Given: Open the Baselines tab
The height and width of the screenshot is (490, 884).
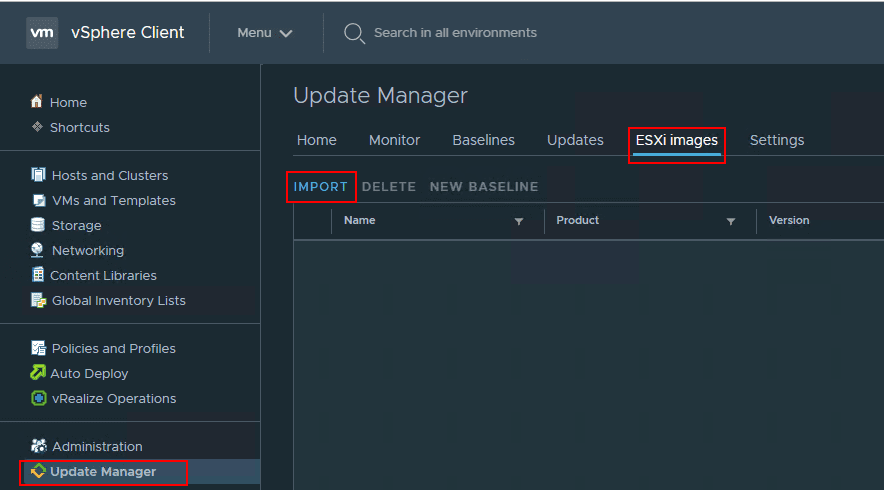Looking at the screenshot, I should coord(484,140).
